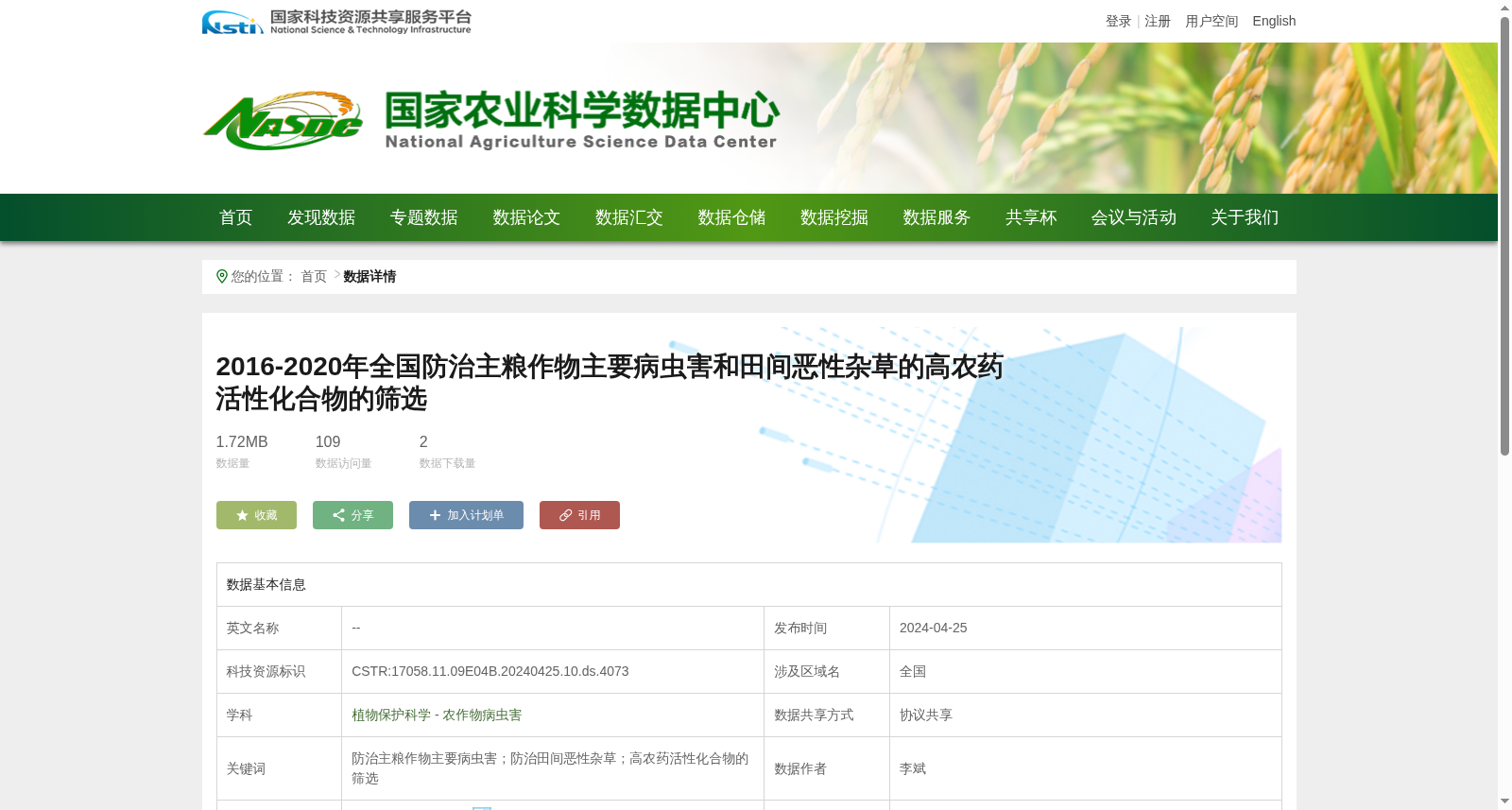This screenshot has height=810, width=1512.
Task: Open the 发现数据 menu item
Action: (321, 217)
